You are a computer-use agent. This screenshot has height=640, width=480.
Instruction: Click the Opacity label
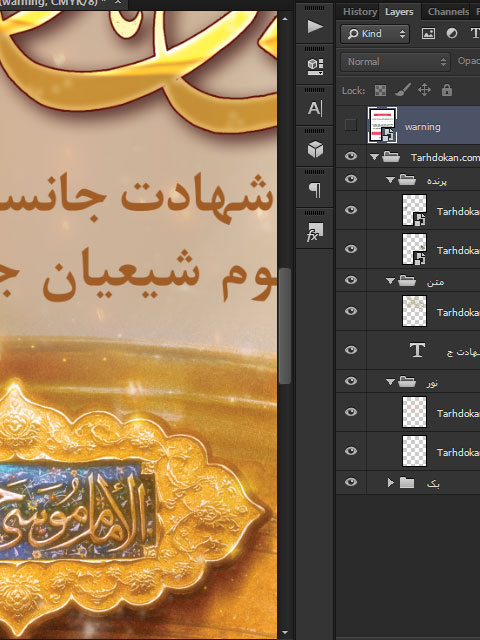click(x=469, y=61)
